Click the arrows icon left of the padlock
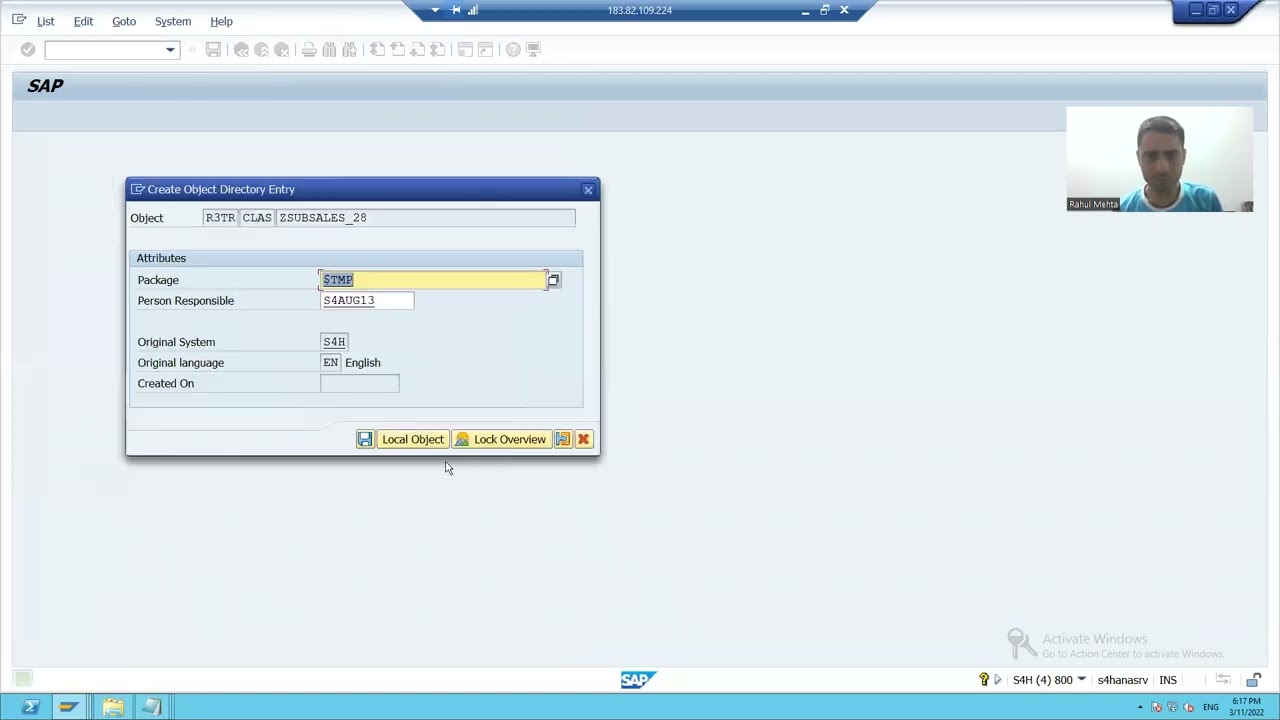The image size is (1280, 720). click(x=1222, y=680)
